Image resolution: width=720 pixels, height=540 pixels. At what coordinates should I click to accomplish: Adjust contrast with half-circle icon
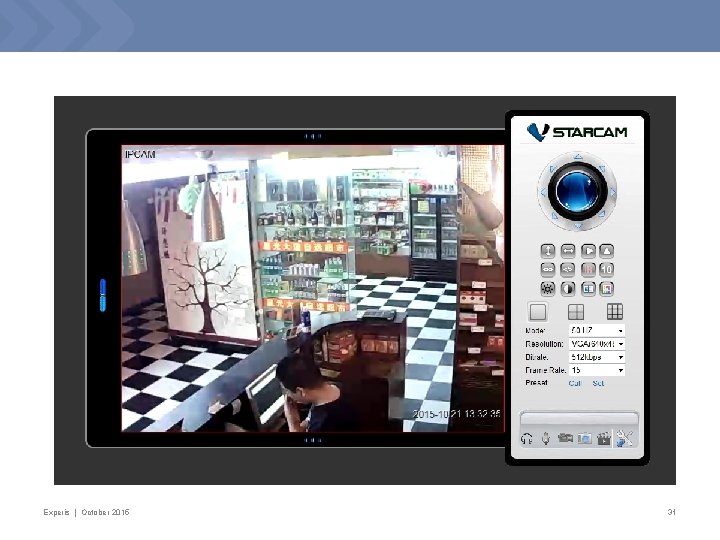coord(568,288)
